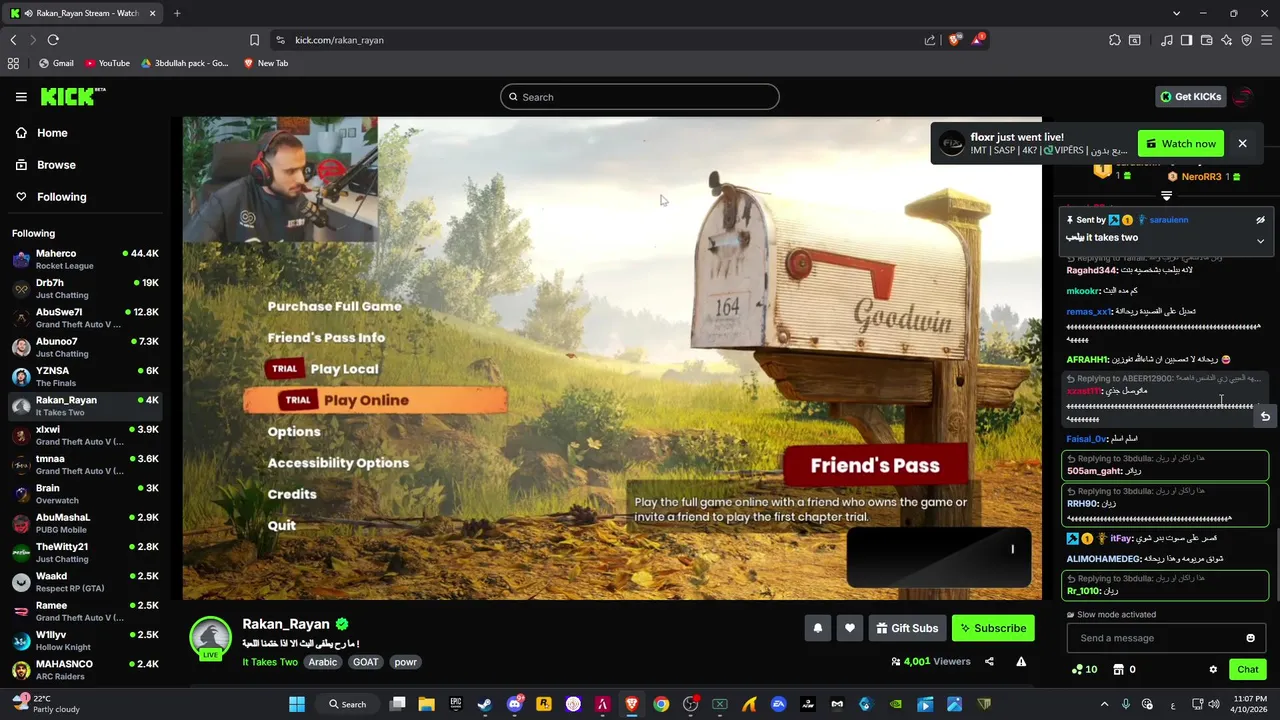1280x720 pixels.
Task: Click the GOAT tag
Action: point(366,662)
